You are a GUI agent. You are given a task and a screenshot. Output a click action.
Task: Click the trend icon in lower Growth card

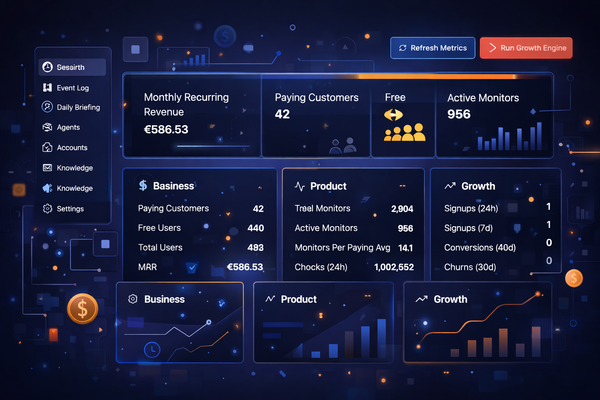tap(421, 299)
